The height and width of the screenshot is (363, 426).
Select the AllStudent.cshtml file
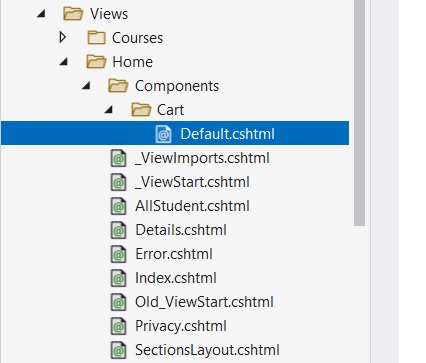[192, 206]
